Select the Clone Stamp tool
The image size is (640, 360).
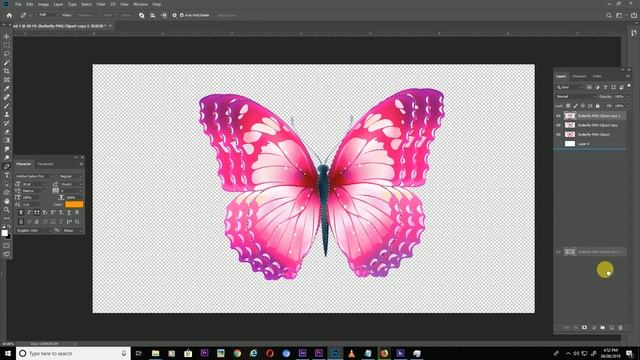7,114
